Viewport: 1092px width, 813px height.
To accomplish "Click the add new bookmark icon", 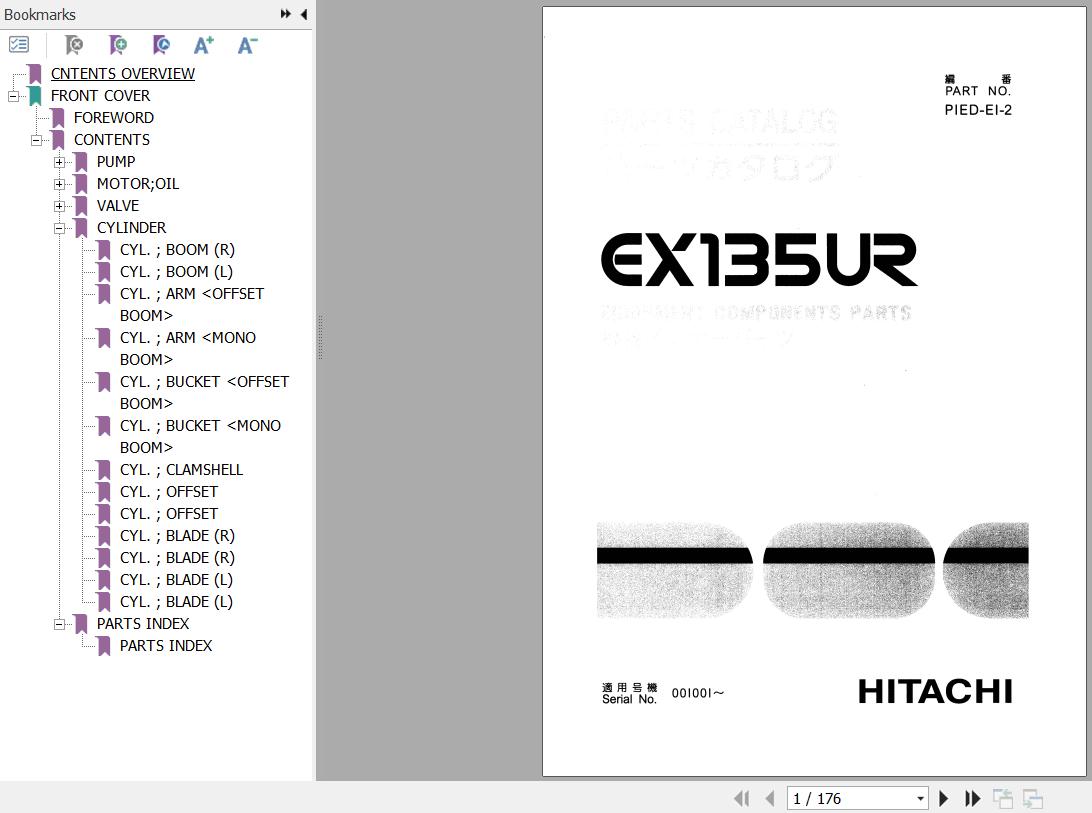I will [118, 45].
